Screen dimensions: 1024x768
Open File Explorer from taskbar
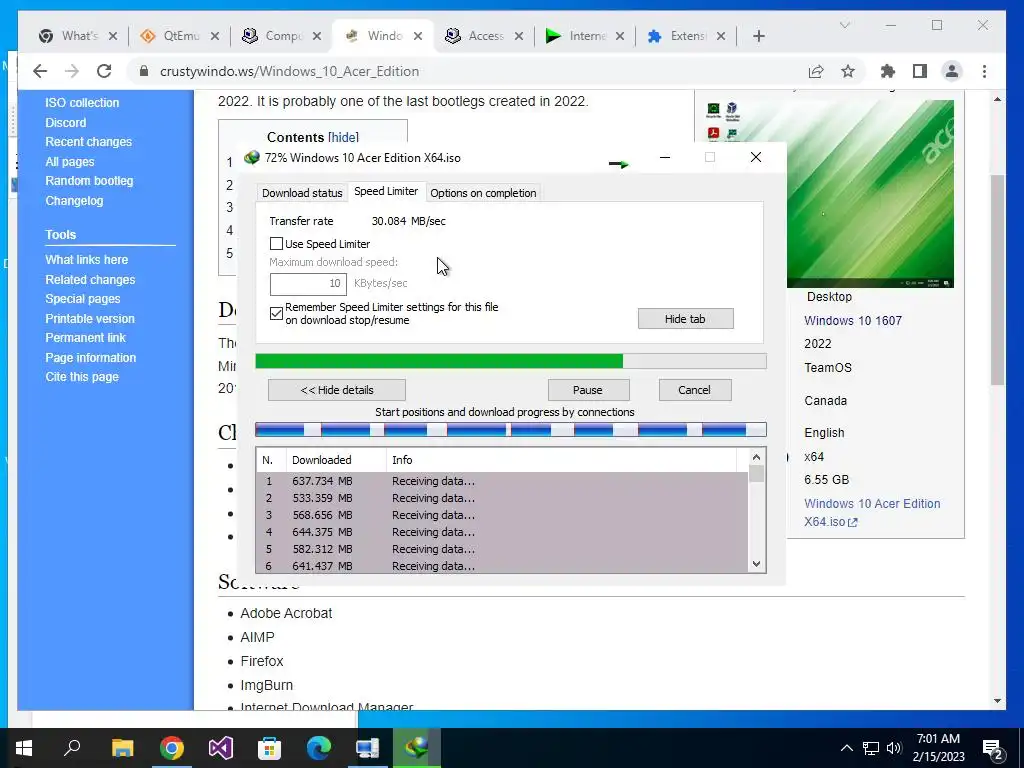(122, 748)
